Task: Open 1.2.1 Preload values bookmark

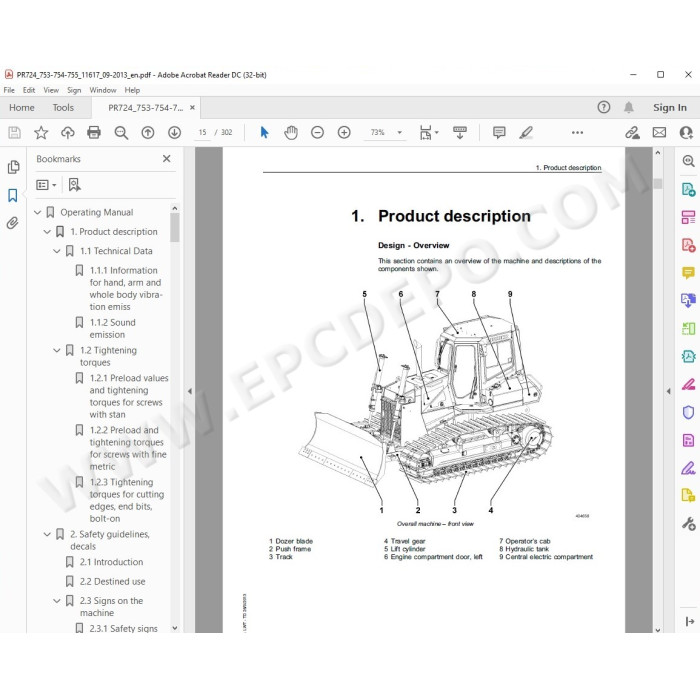Action: [x=129, y=396]
